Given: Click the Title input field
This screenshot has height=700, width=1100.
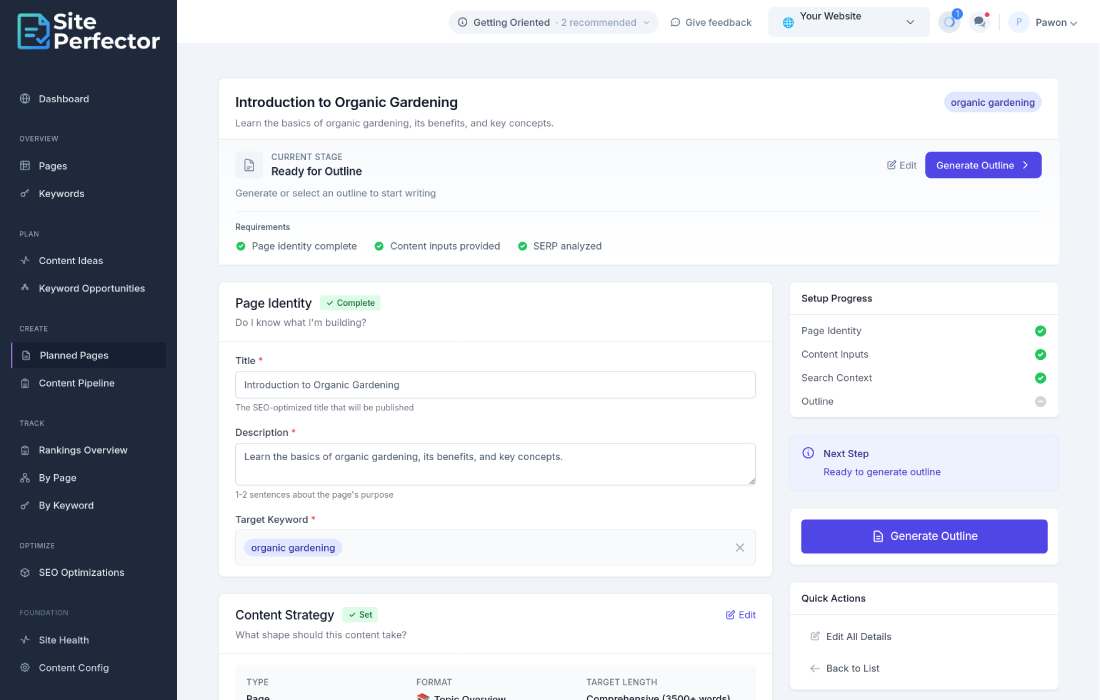Looking at the screenshot, I should pos(495,385).
